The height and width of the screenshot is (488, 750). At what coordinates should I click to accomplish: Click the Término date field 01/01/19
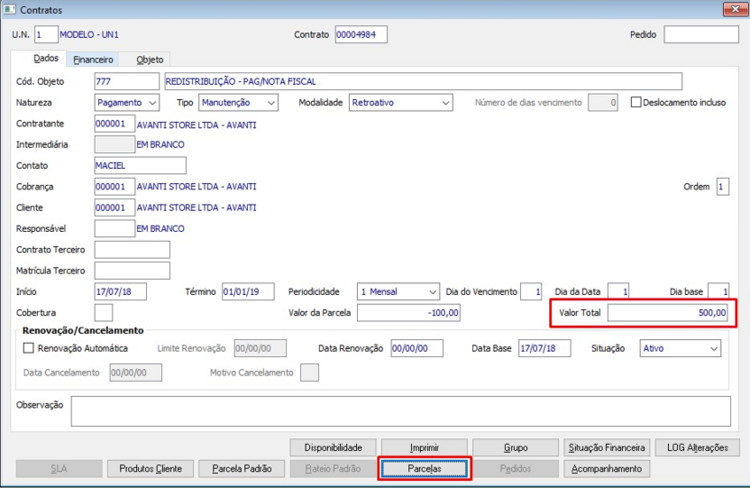pyautogui.click(x=248, y=291)
